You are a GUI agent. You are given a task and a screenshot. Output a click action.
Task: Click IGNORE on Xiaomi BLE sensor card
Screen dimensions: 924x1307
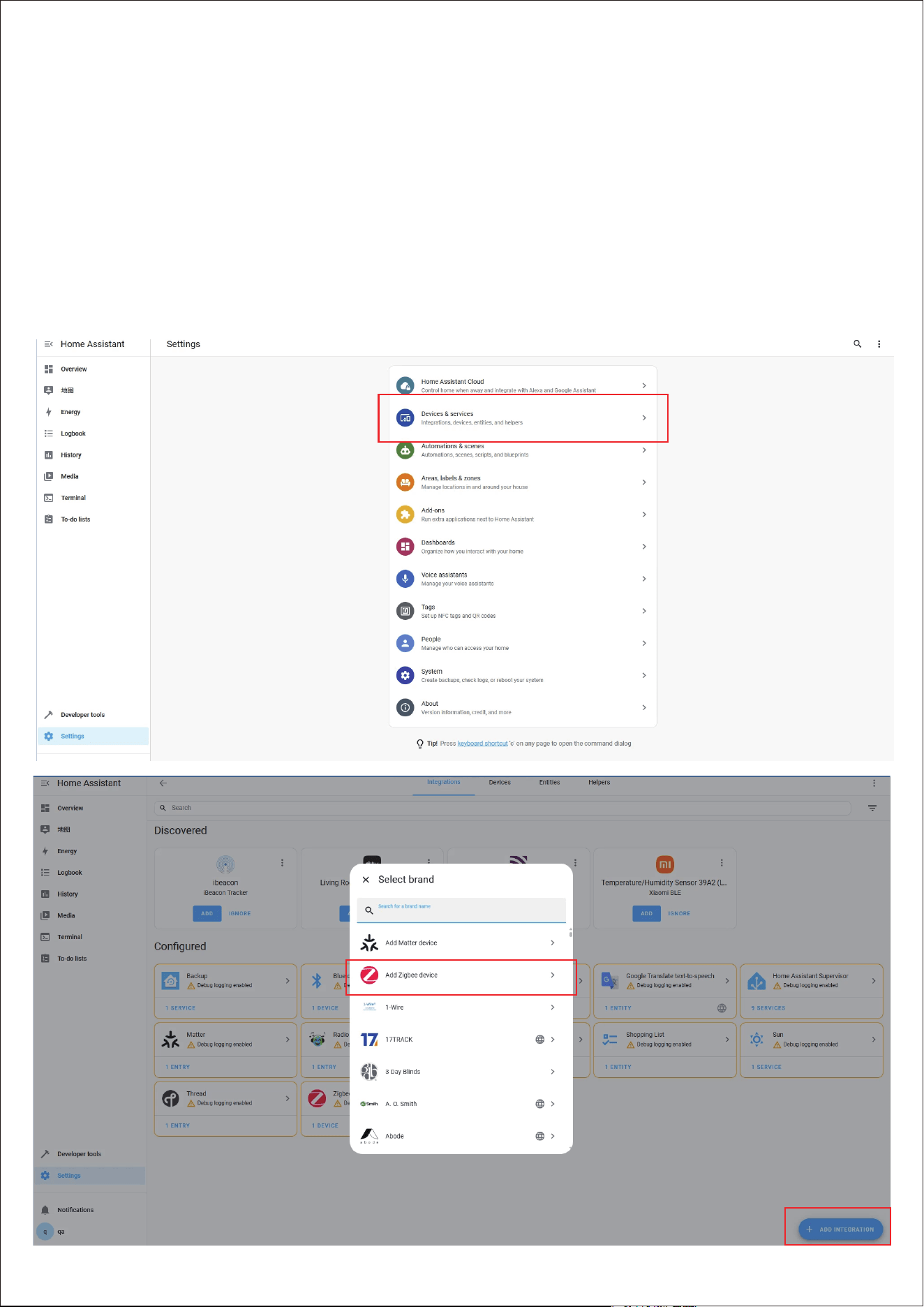pos(679,913)
